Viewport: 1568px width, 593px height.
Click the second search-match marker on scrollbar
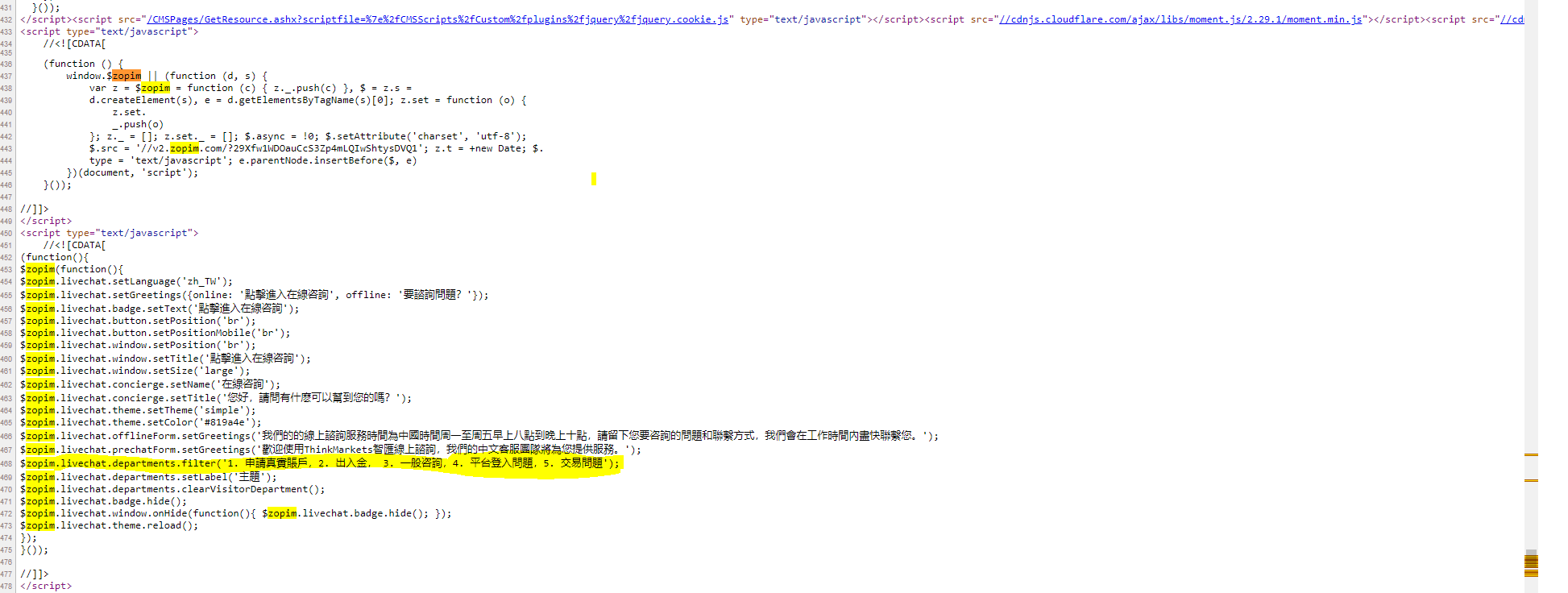[1531, 480]
